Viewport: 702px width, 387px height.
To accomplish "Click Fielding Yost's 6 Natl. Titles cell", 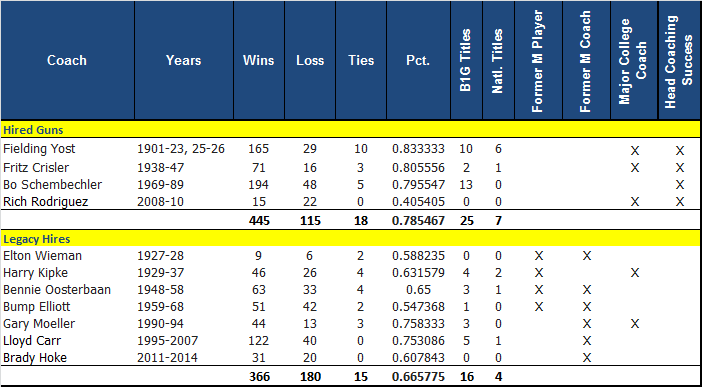I will pyautogui.click(x=498, y=149).
